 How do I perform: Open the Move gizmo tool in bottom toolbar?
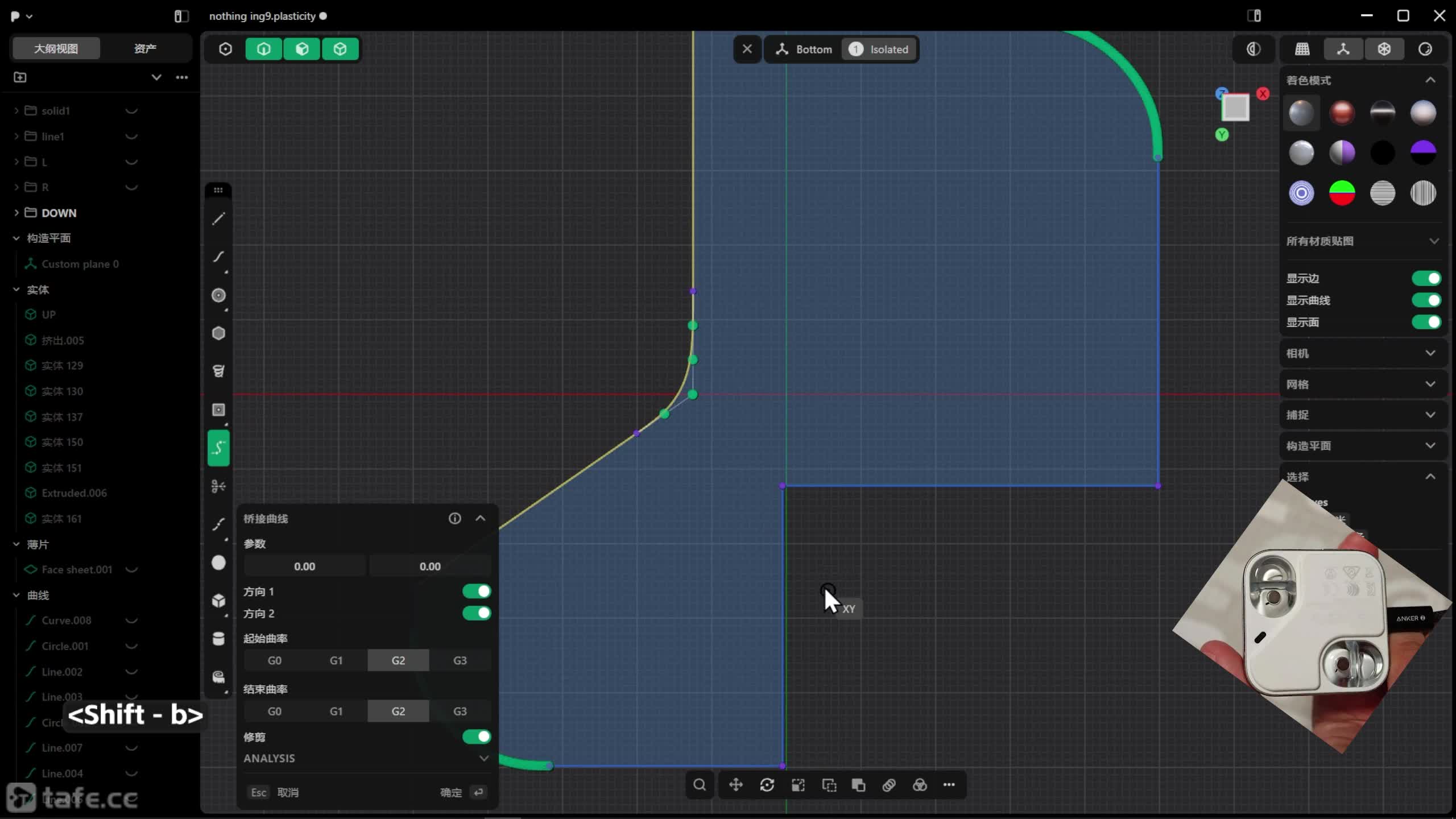(735, 785)
